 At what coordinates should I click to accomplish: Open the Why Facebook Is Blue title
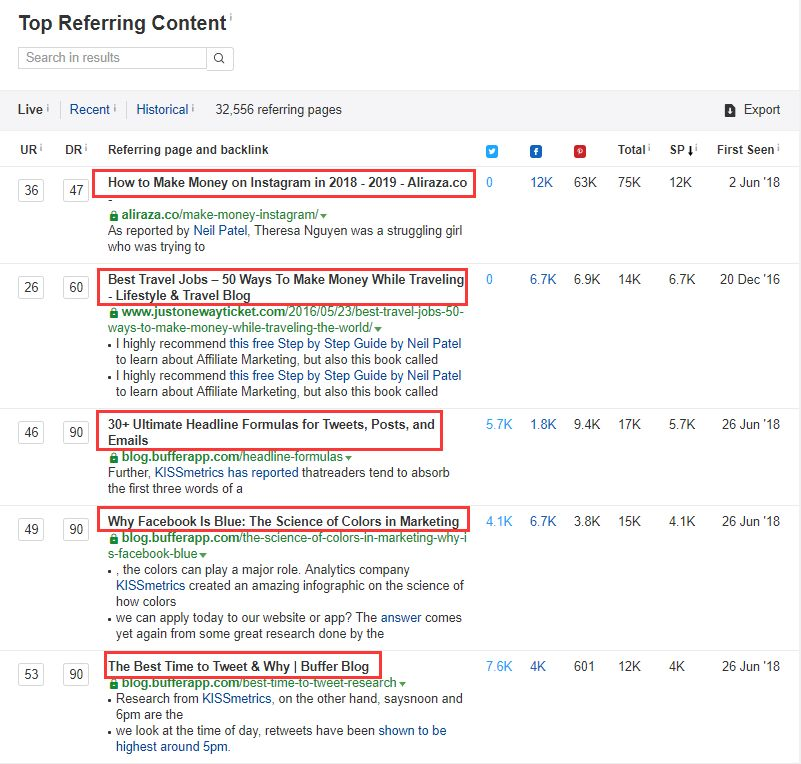(x=283, y=521)
